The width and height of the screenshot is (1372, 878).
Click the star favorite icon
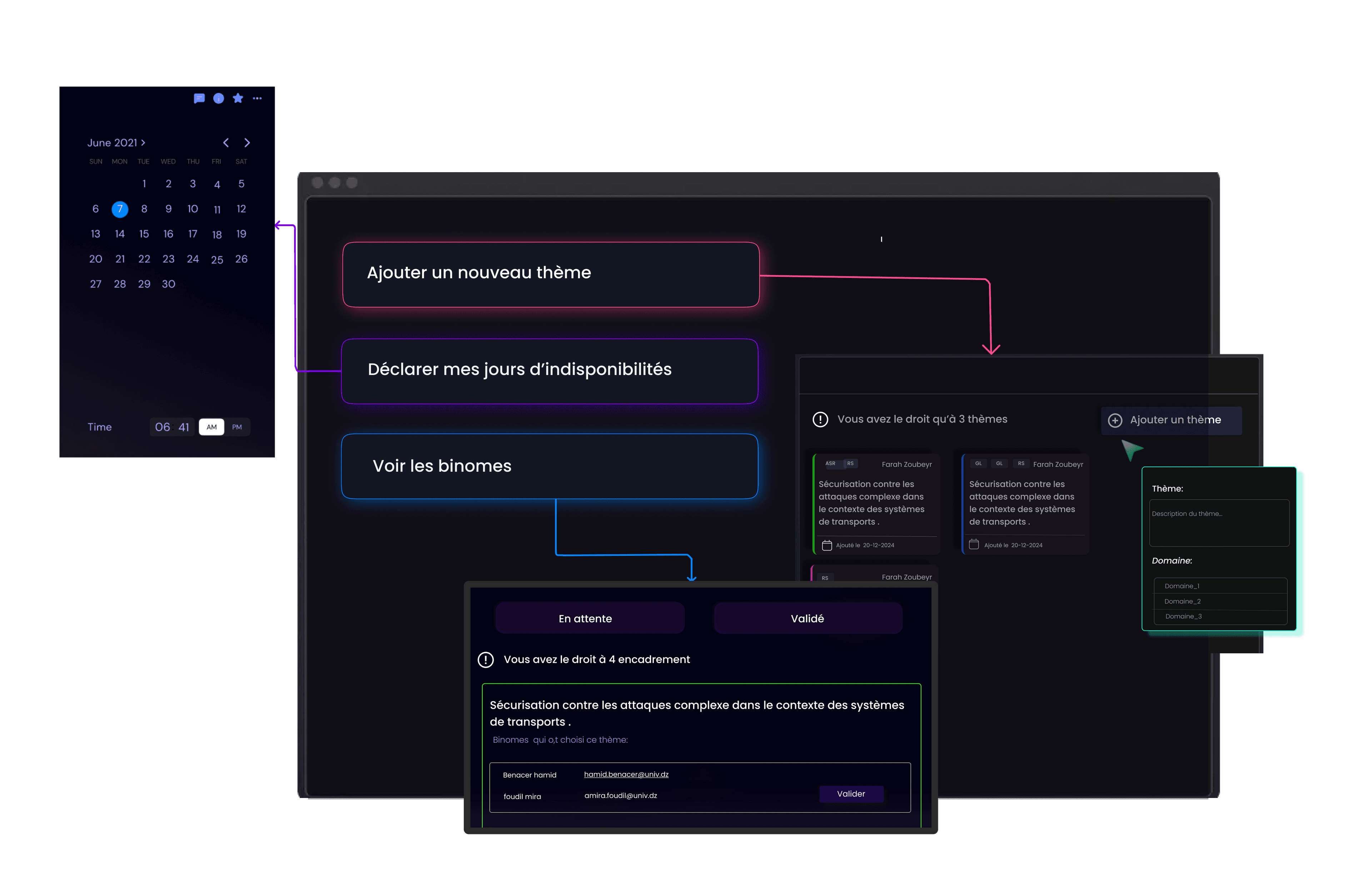pyautogui.click(x=238, y=98)
